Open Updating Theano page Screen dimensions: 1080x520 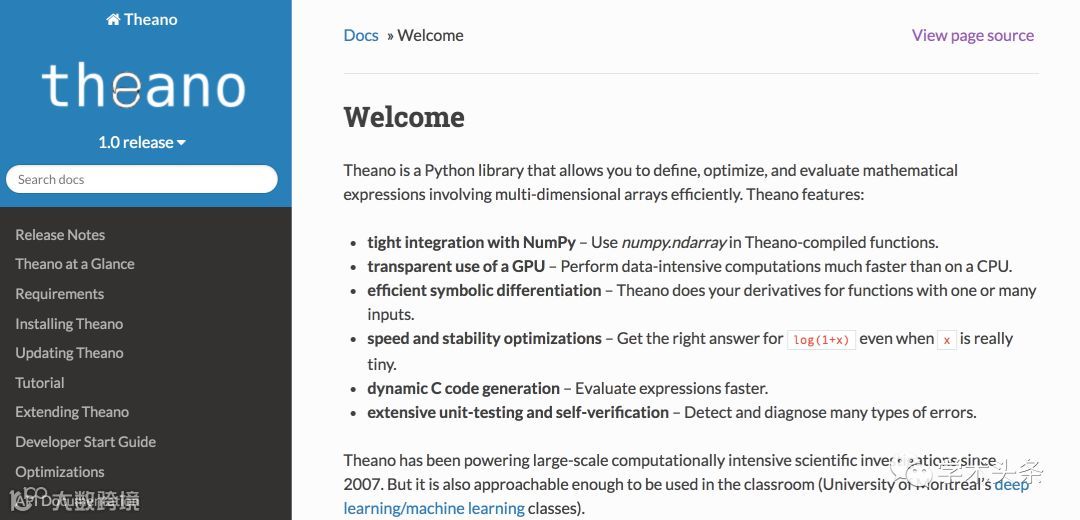coord(70,353)
